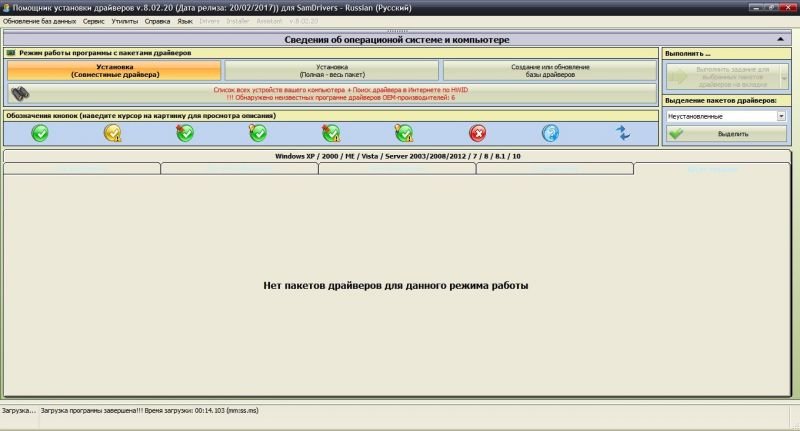The image size is (800, 431).
Task: Click the small icon beside 'Режим работы программы'
Action: point(11,52)
